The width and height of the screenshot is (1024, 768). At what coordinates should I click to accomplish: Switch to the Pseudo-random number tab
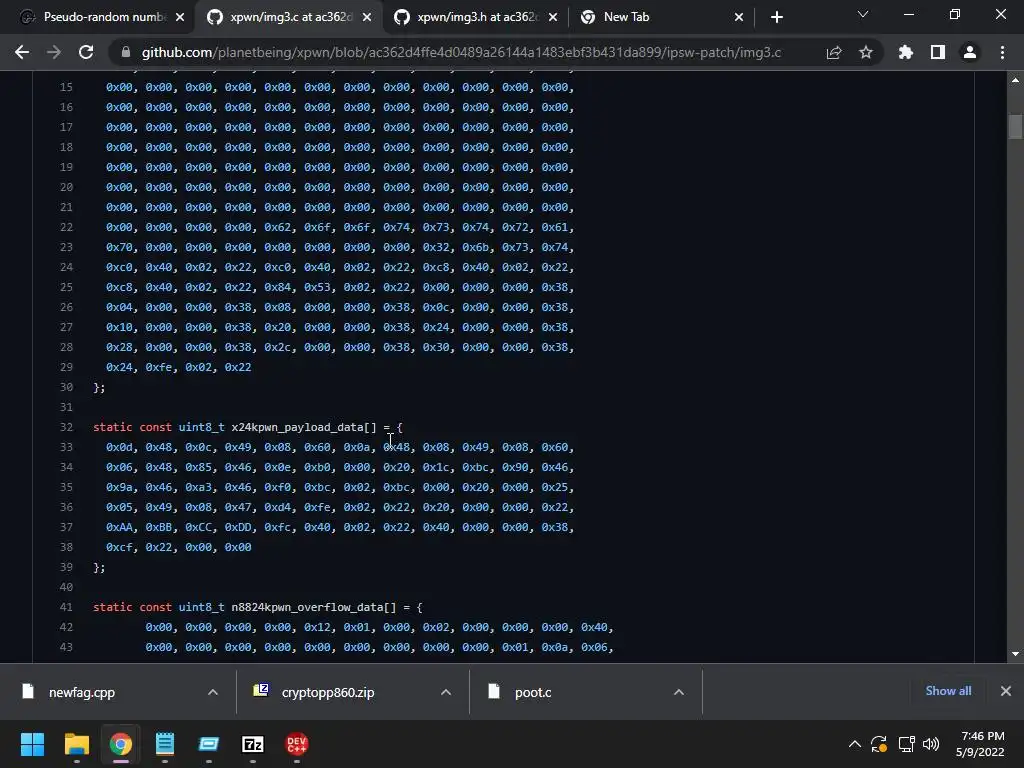point(103,17)
